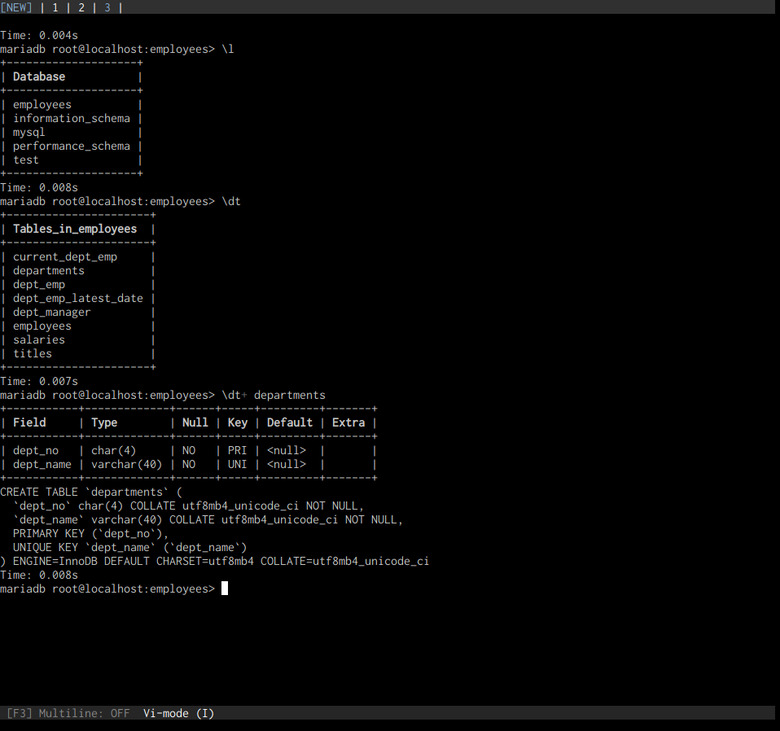Click the '\dt' command after second prompt
780x731 pixels.
231,202
